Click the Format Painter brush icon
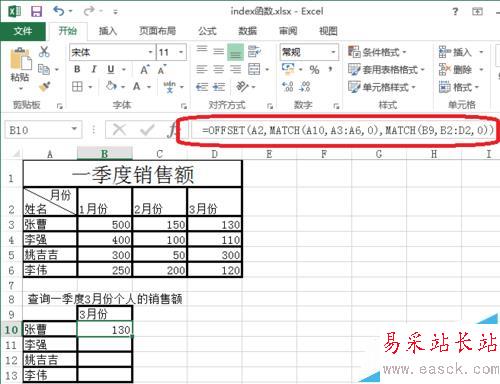The width and height of the screenshot is (500, 384). [x=45, y=87]
